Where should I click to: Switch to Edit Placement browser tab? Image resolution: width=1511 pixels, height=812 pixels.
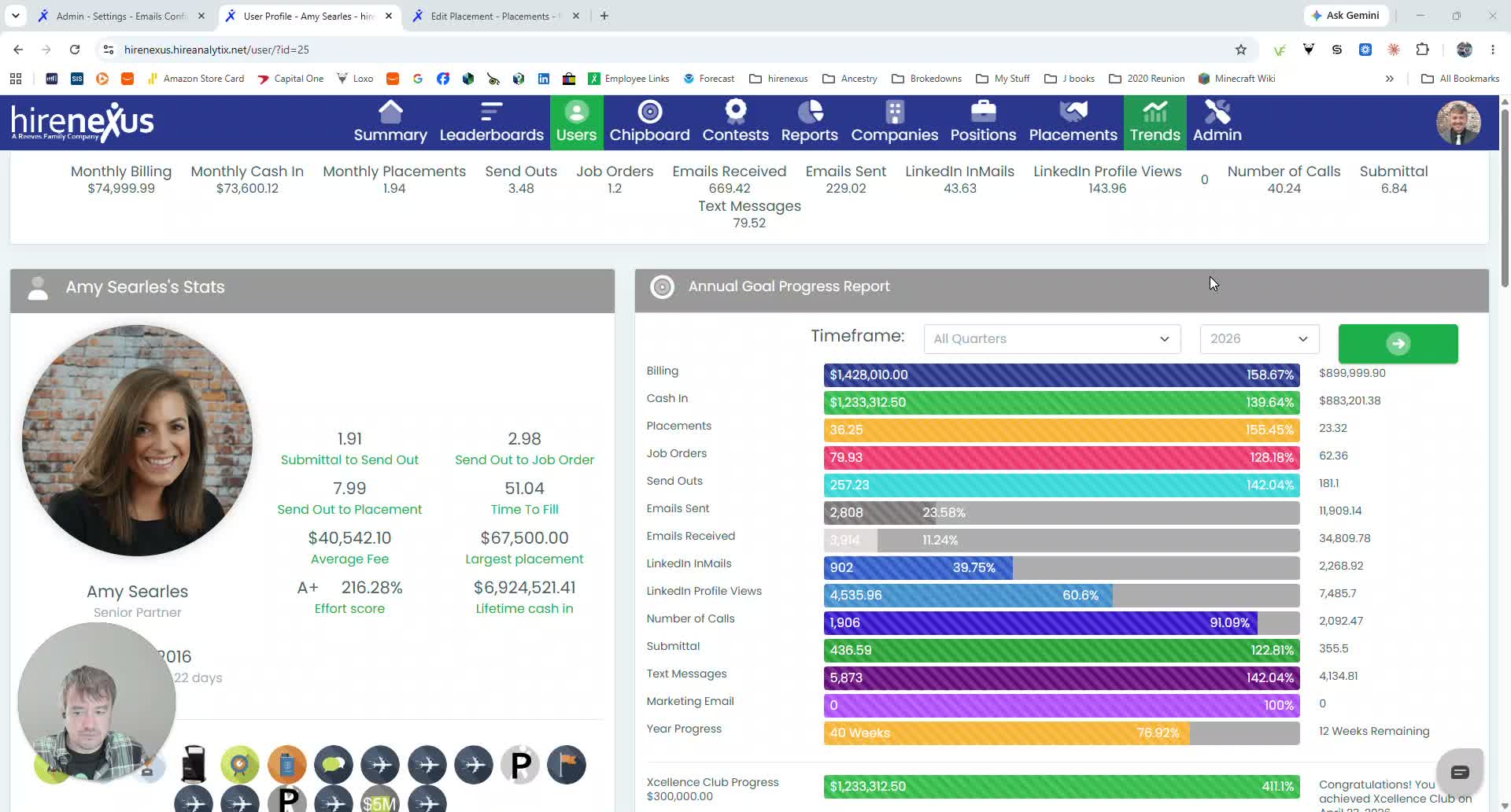(x=494, y=16)
